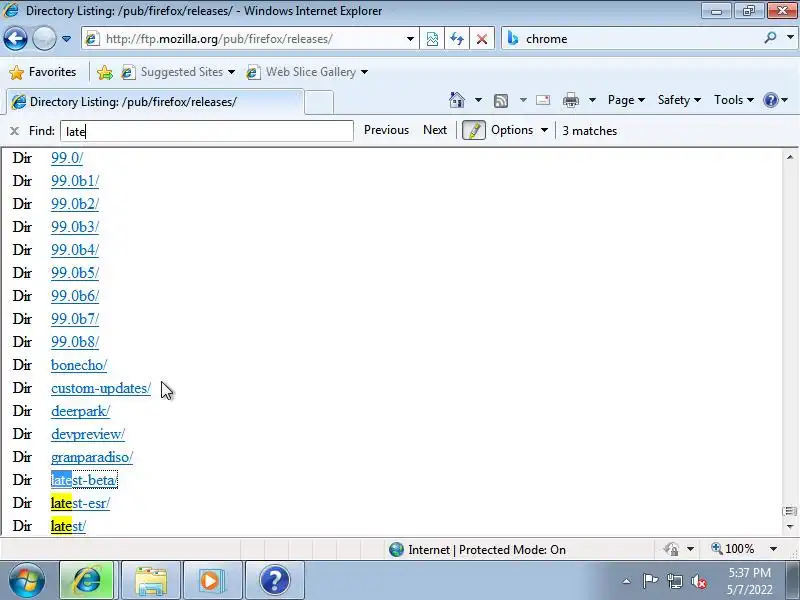
Task: Click the status bar privacy lock icon
Action: pyautogui.click(x=671, y=549)
